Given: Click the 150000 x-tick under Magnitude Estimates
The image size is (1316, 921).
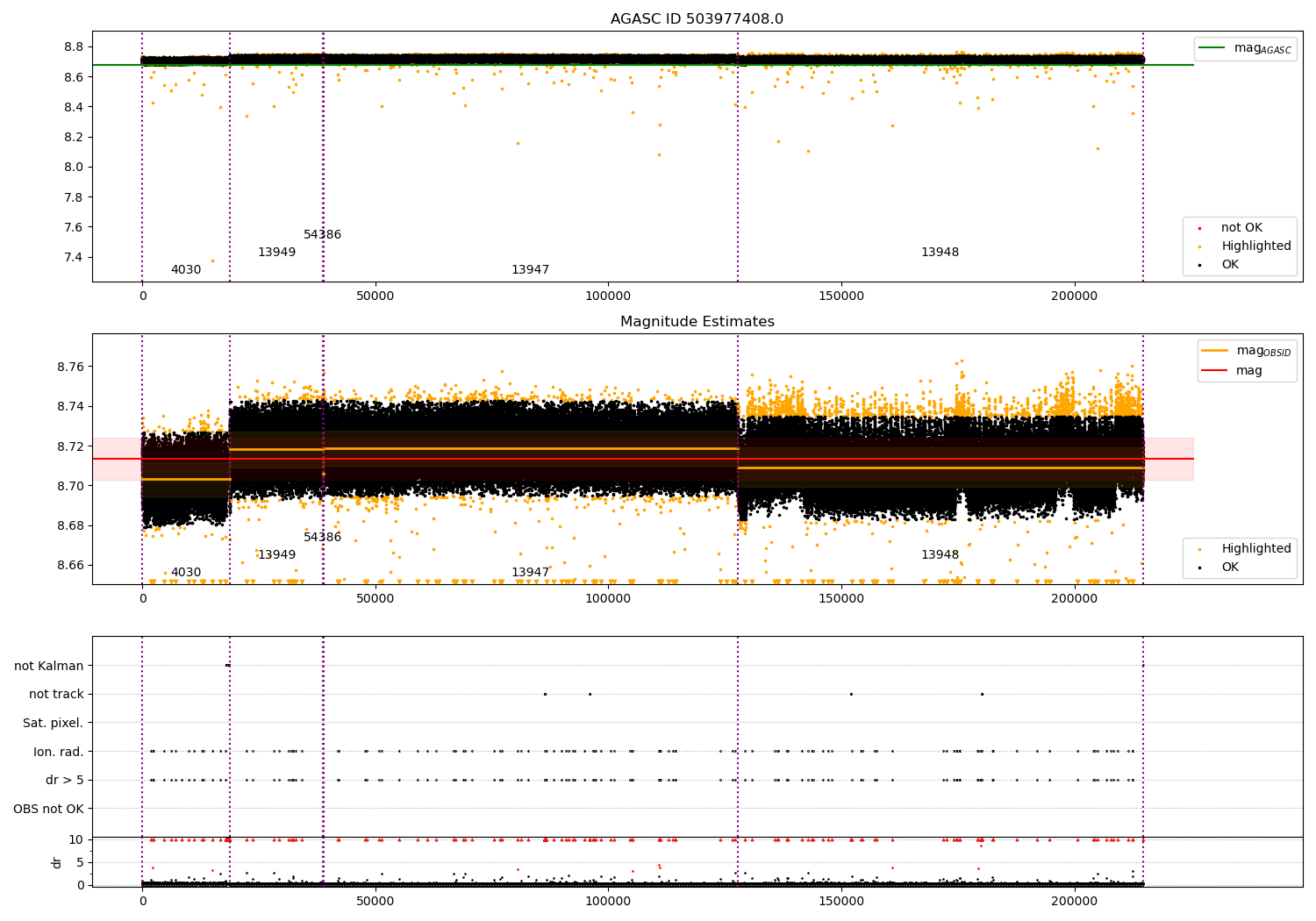Looking at the screenshot, I should (841, 599).
